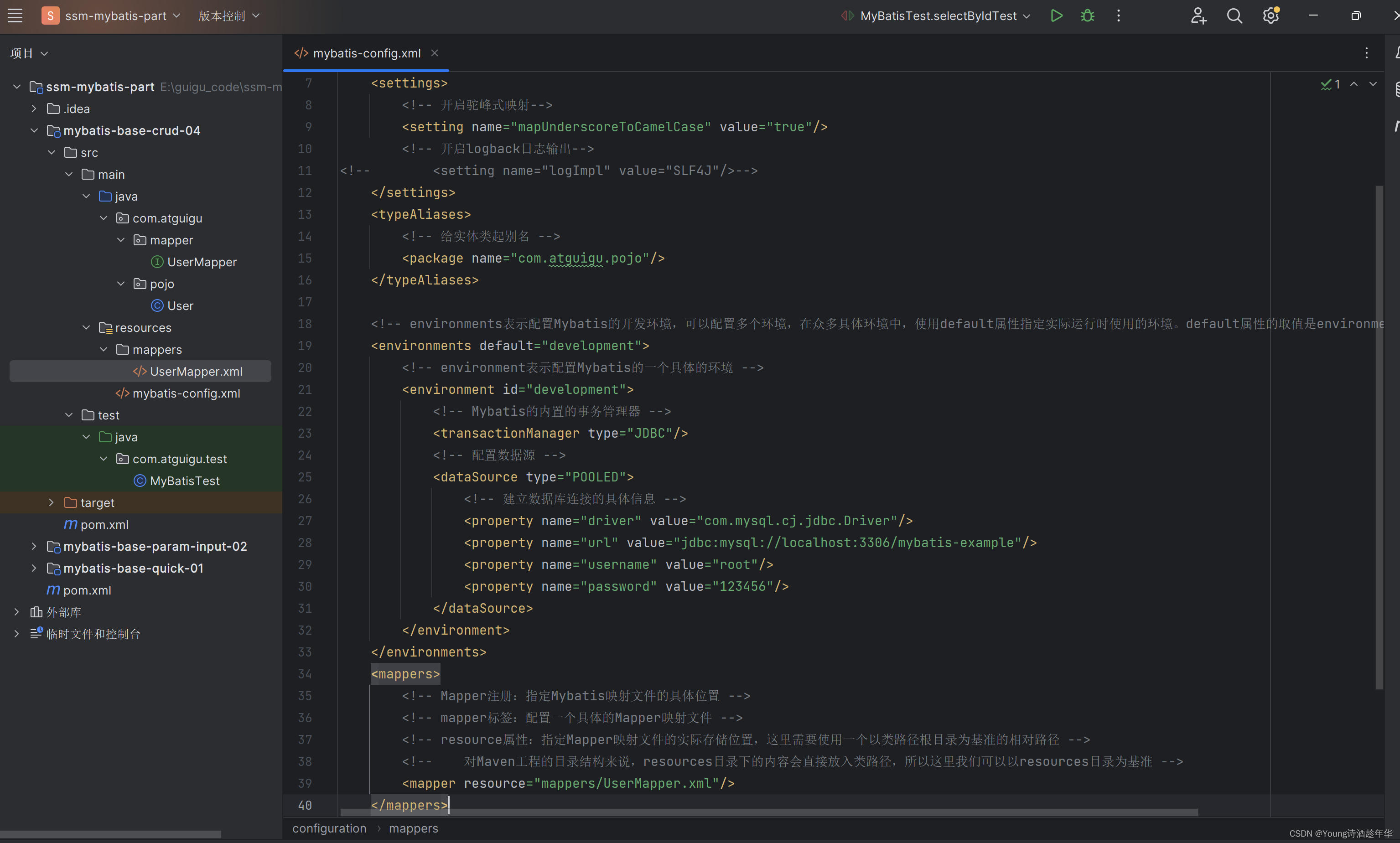Click the configuration breadcrumb
This screenshot has width=1400, height=843.
coord(329,828)
